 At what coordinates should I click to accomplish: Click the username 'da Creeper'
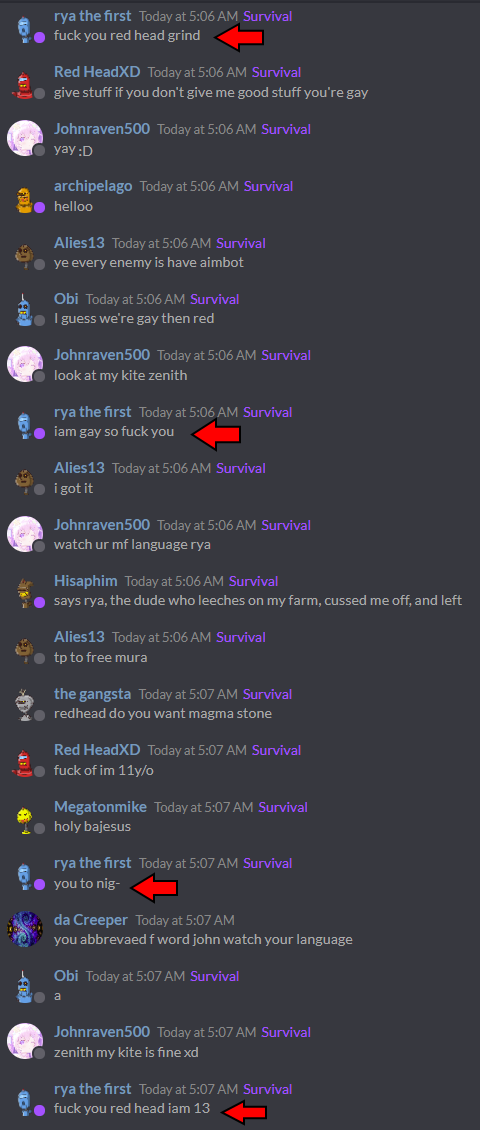[91, 920]
